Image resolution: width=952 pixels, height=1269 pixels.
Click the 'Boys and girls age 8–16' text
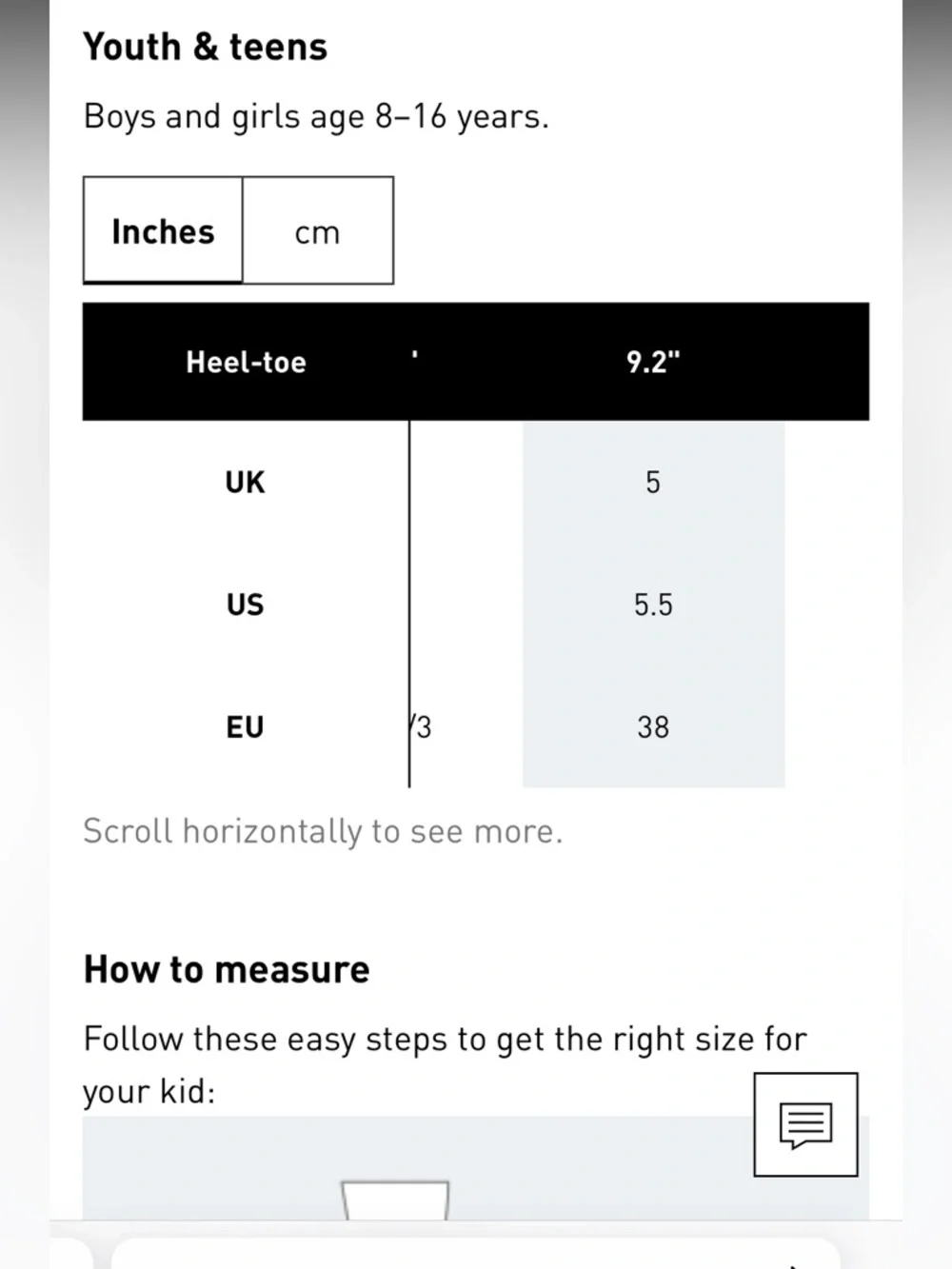tap(316, 116)
